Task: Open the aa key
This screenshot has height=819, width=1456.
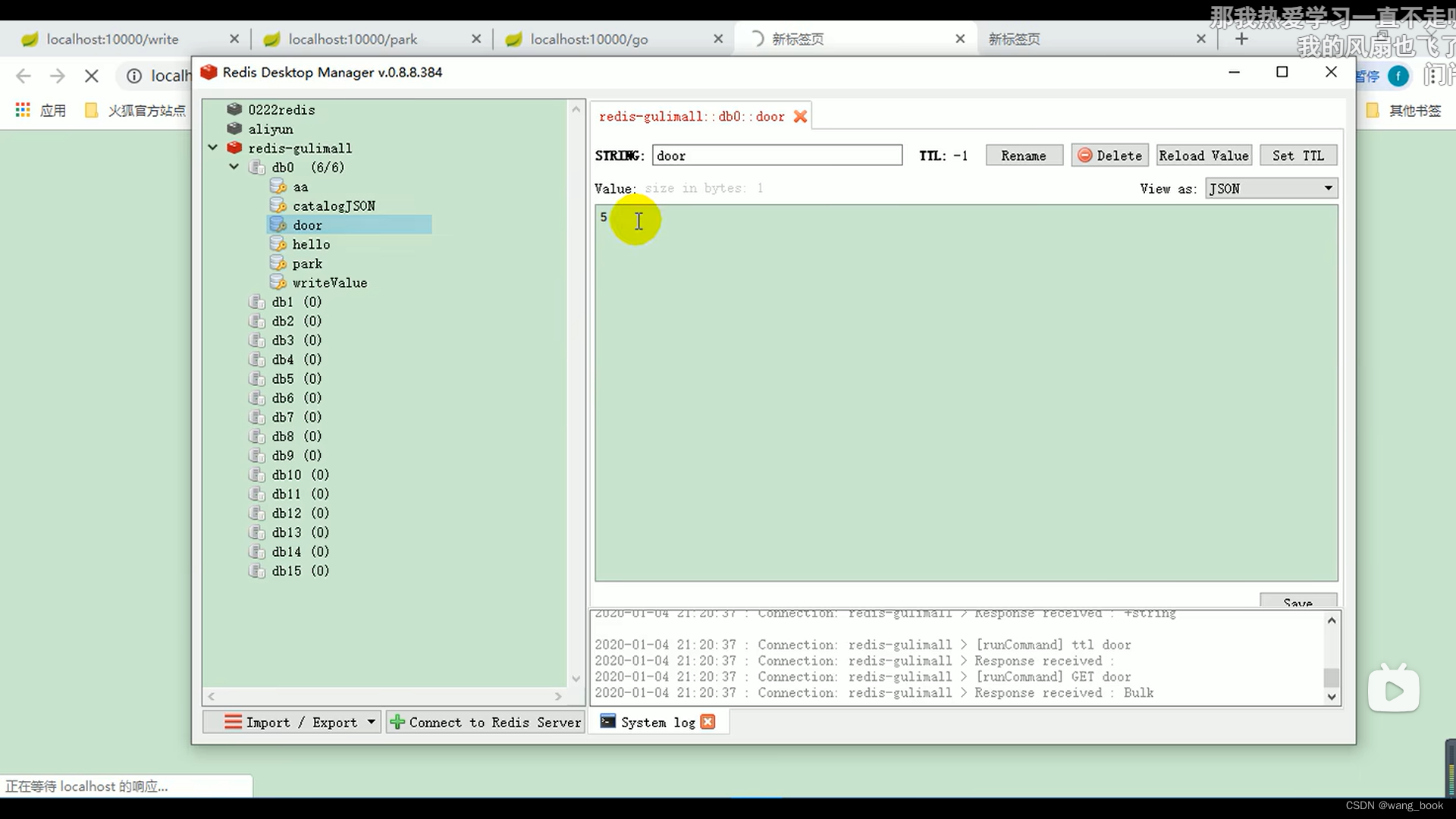Action: tap(300, 187)
